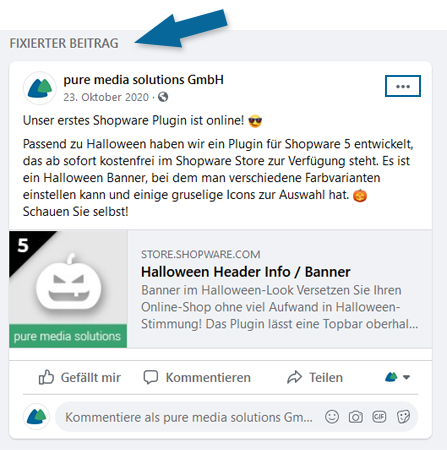
Task: Click the FIXIERTER BEITRAG heading
Action: [x=64, y=43]
